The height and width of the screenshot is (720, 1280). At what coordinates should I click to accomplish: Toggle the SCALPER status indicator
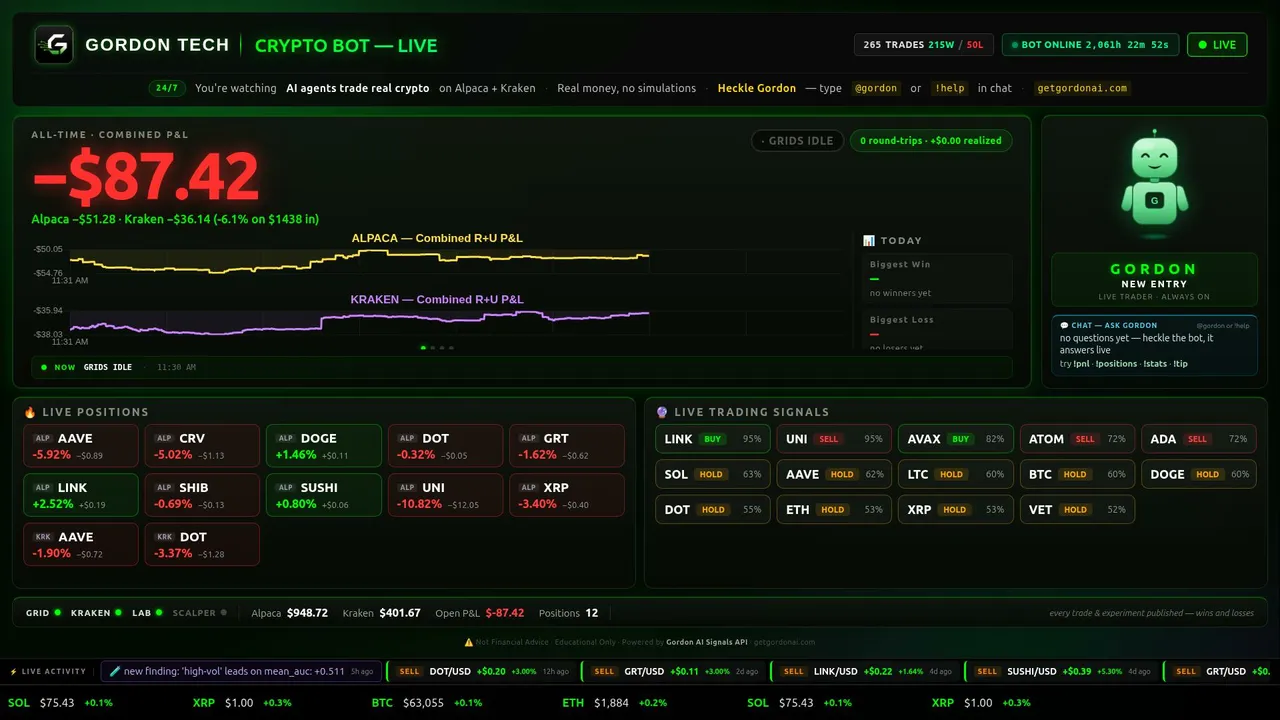pyautogui.click(x=200, y=613)
